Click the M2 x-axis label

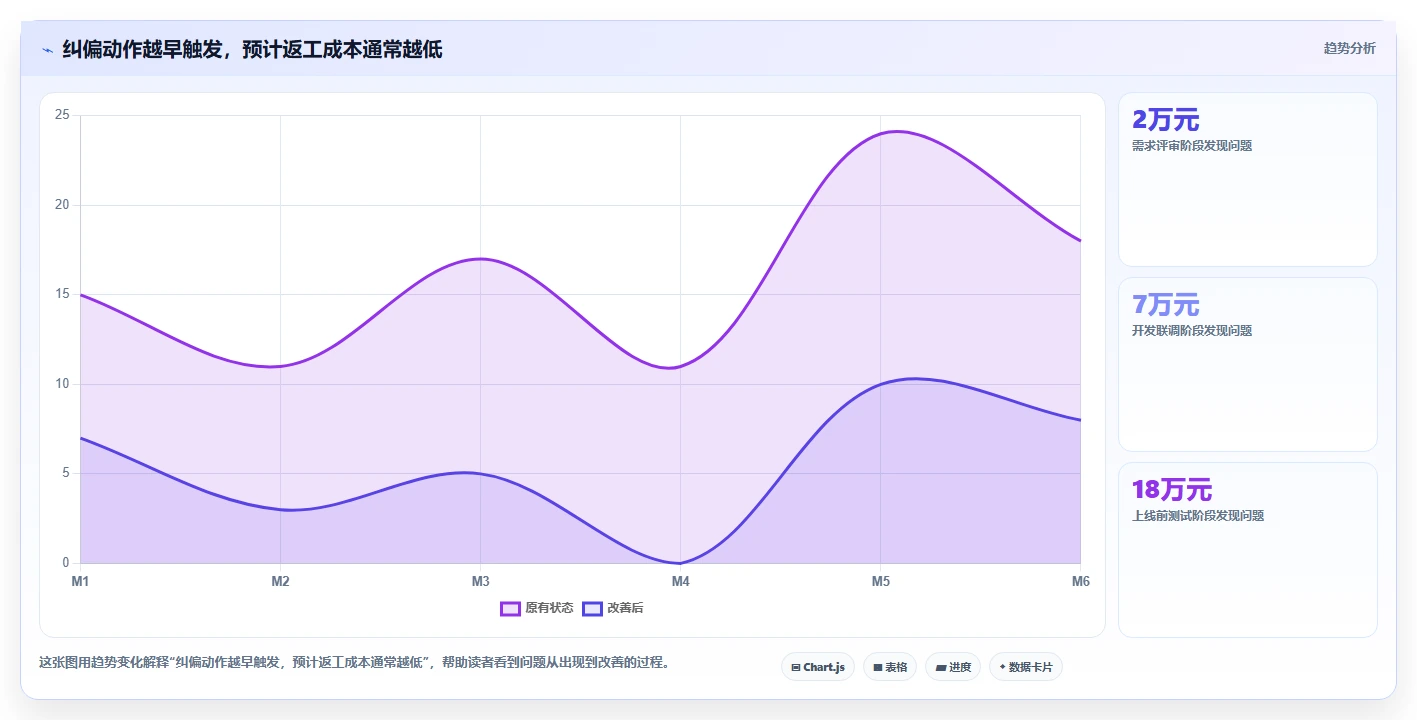[x=280, y=581]
